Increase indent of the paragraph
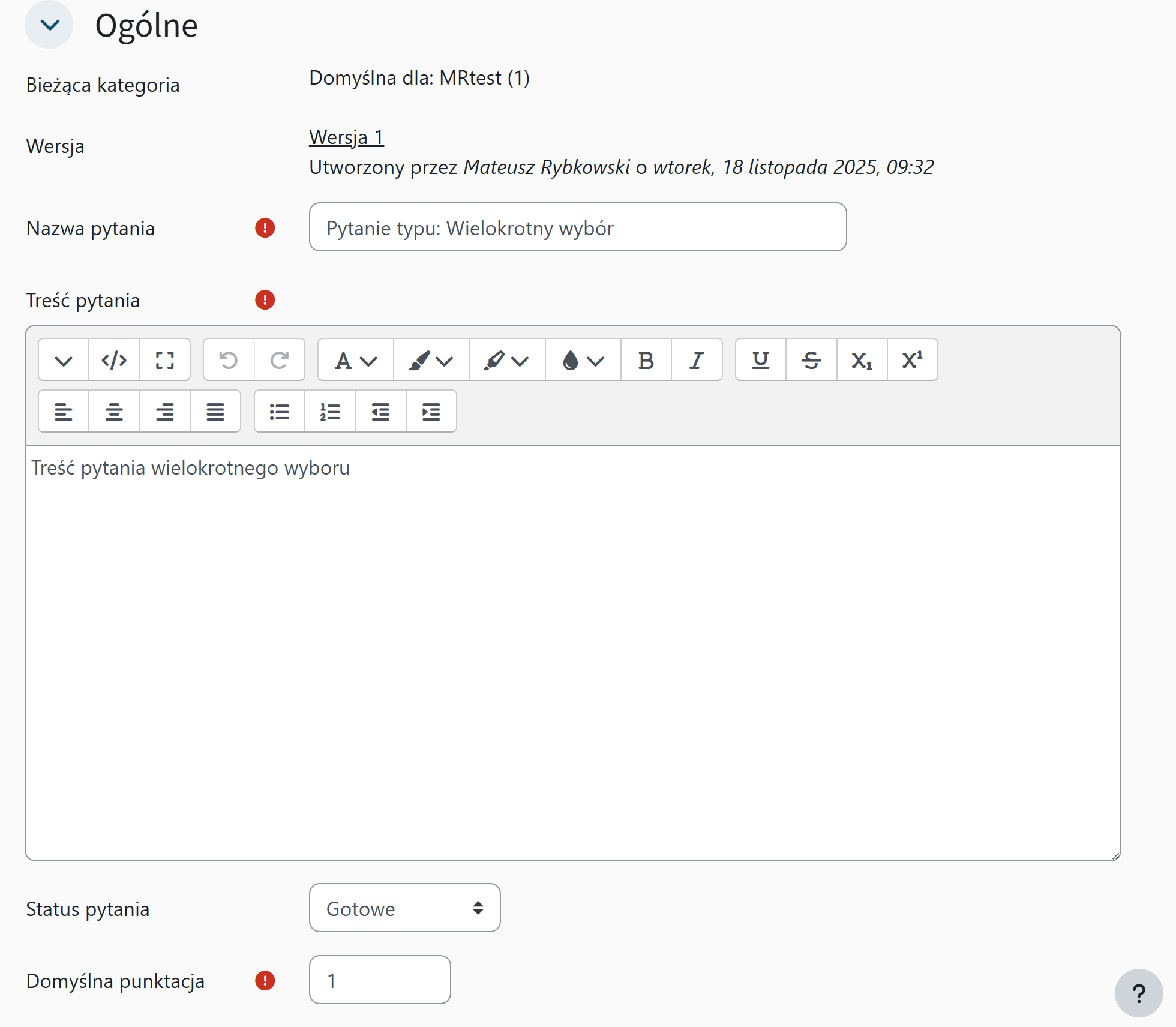Viewport: 1176px width, 1027px height. (431, 412)
